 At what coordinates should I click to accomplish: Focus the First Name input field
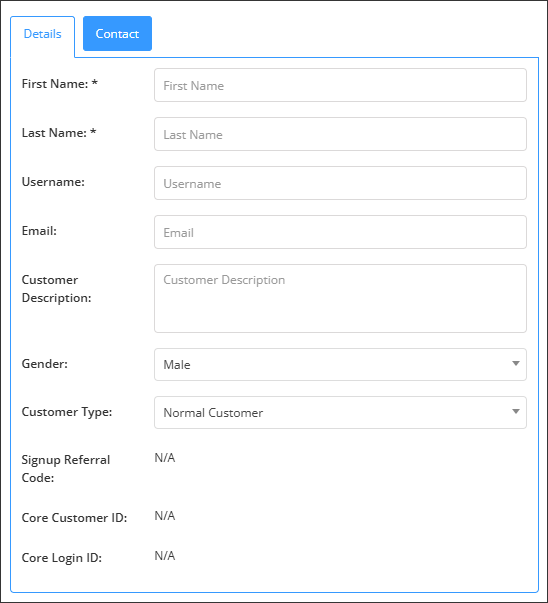pos(340,85)
